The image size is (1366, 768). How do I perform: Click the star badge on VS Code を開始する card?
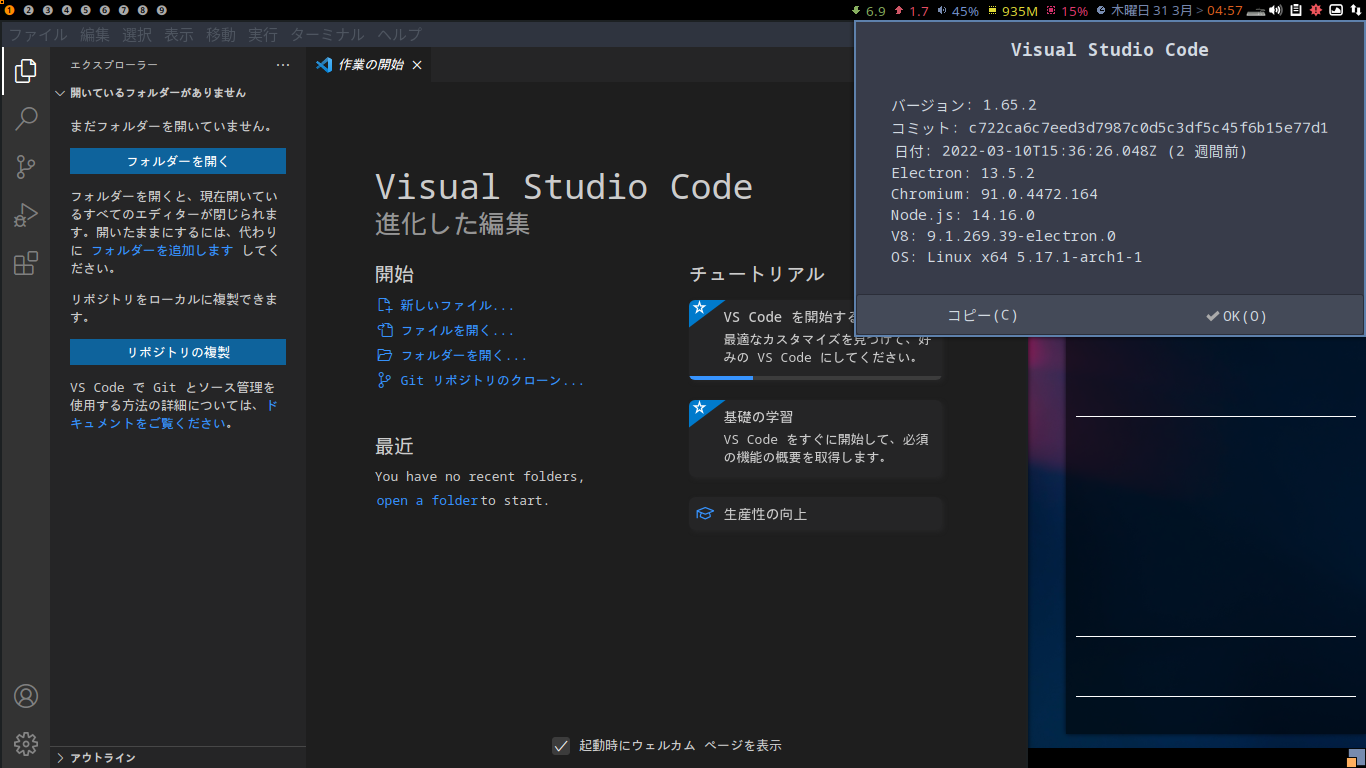[700, 308]
